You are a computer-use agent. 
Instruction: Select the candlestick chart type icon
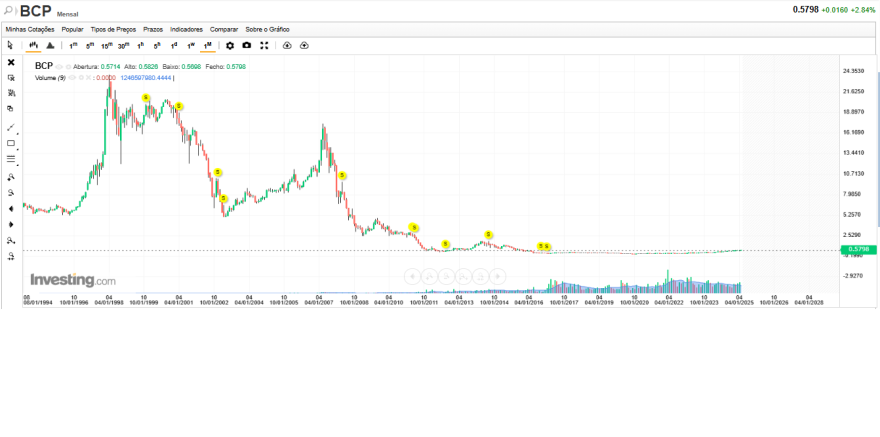(x=33, y=45)
